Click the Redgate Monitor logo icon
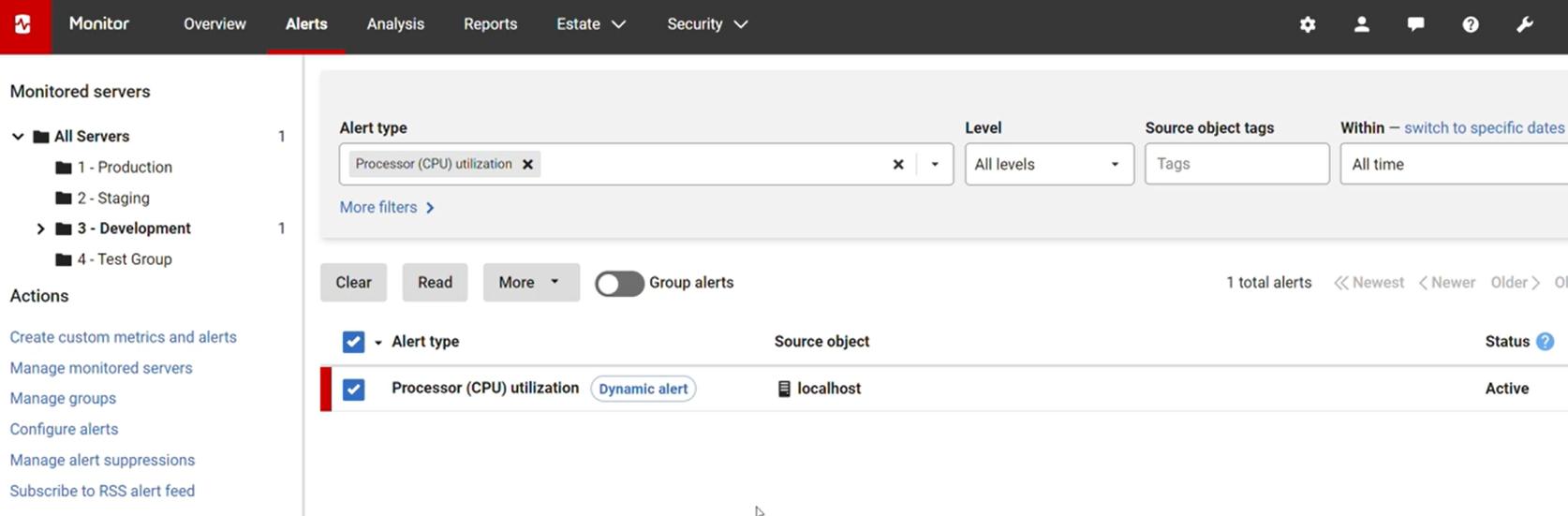Image resolution: width=1568 pixels, height=516 pixels. pyautogui.click(x=23, y=25)
